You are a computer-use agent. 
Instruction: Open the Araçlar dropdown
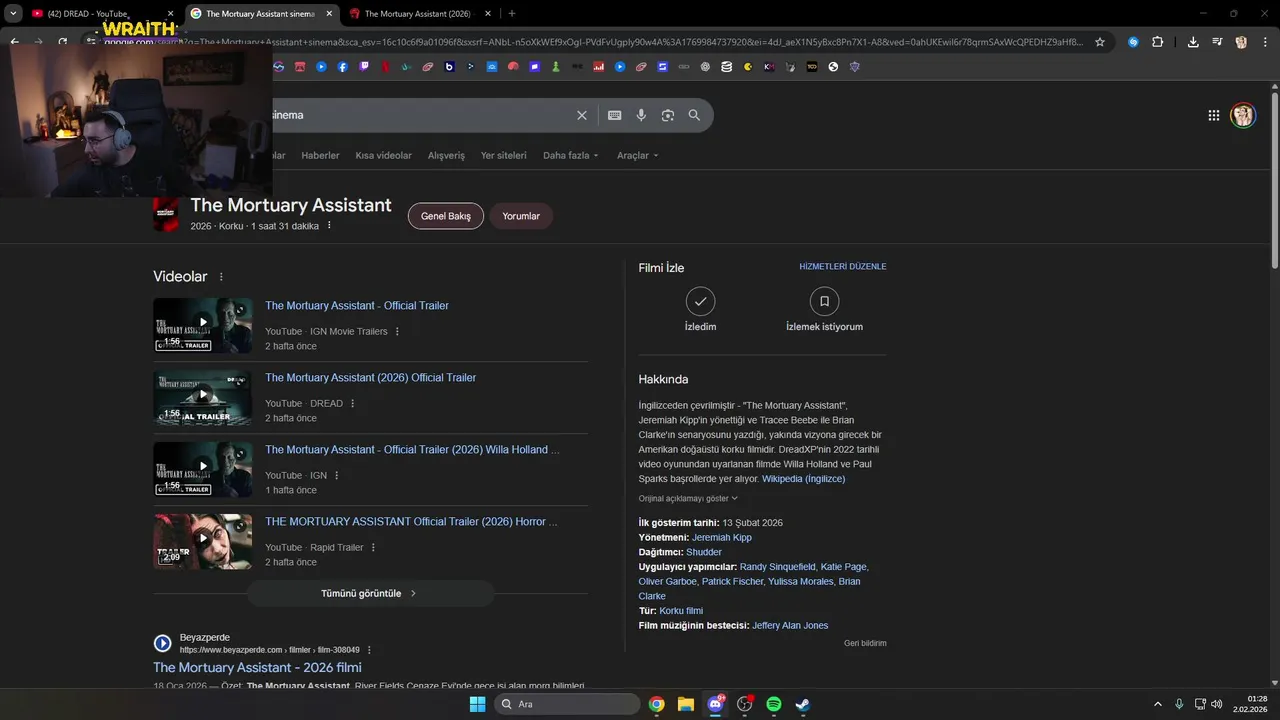pos(638,155)
